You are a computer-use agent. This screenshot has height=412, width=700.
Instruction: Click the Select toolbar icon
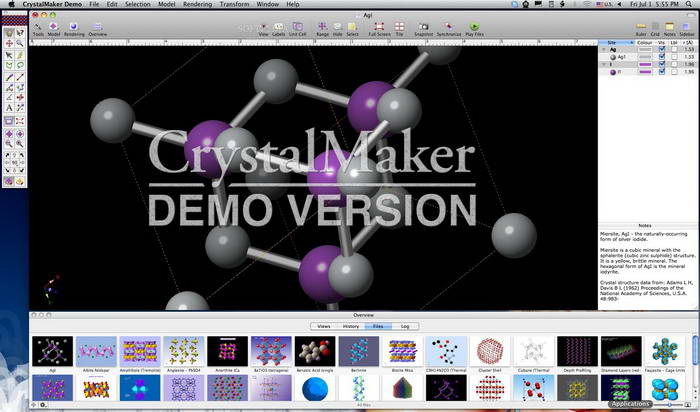[x=352, y=29]
